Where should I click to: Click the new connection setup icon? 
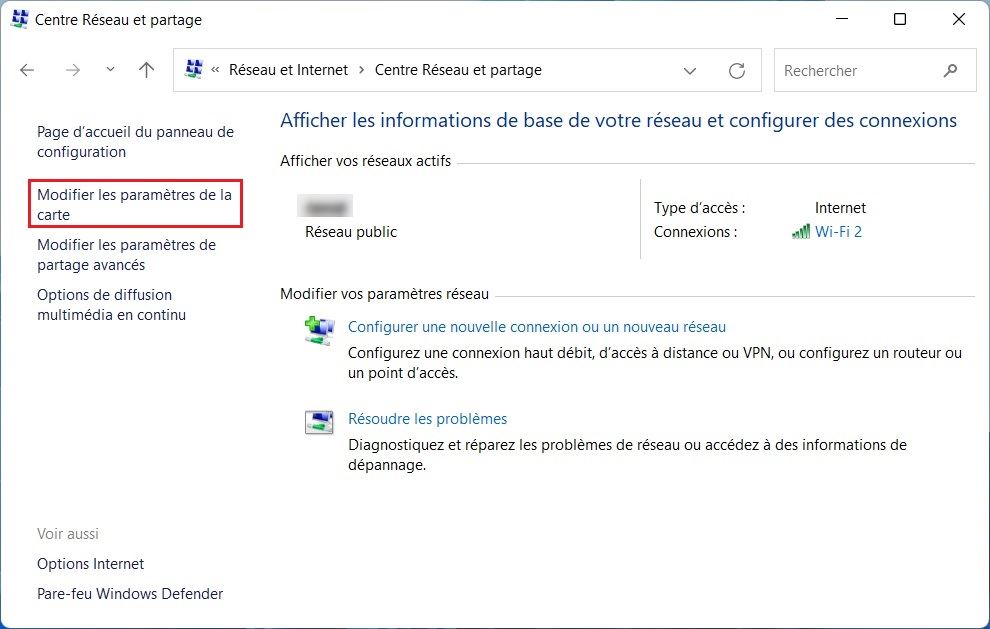[x=319, y=331]
